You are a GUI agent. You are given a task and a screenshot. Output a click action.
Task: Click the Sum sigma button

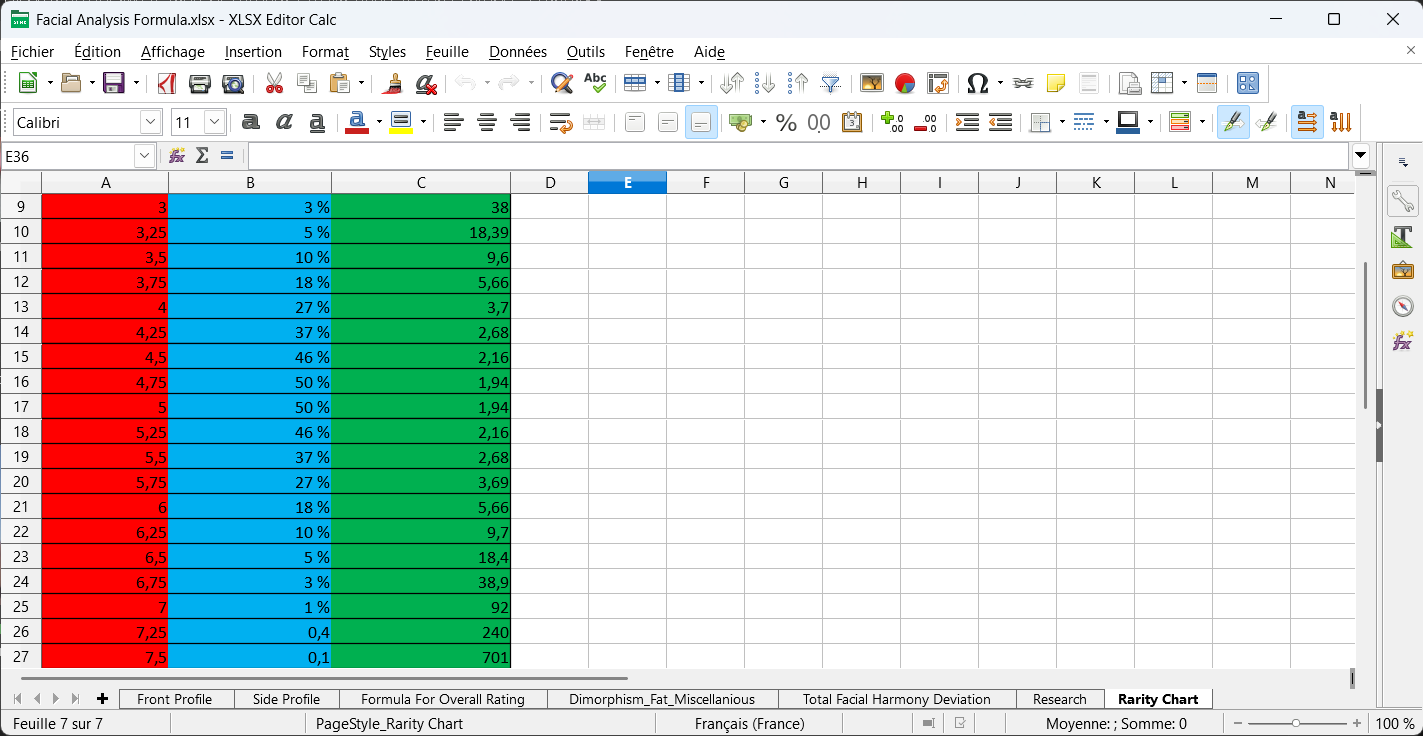[202, 156]
